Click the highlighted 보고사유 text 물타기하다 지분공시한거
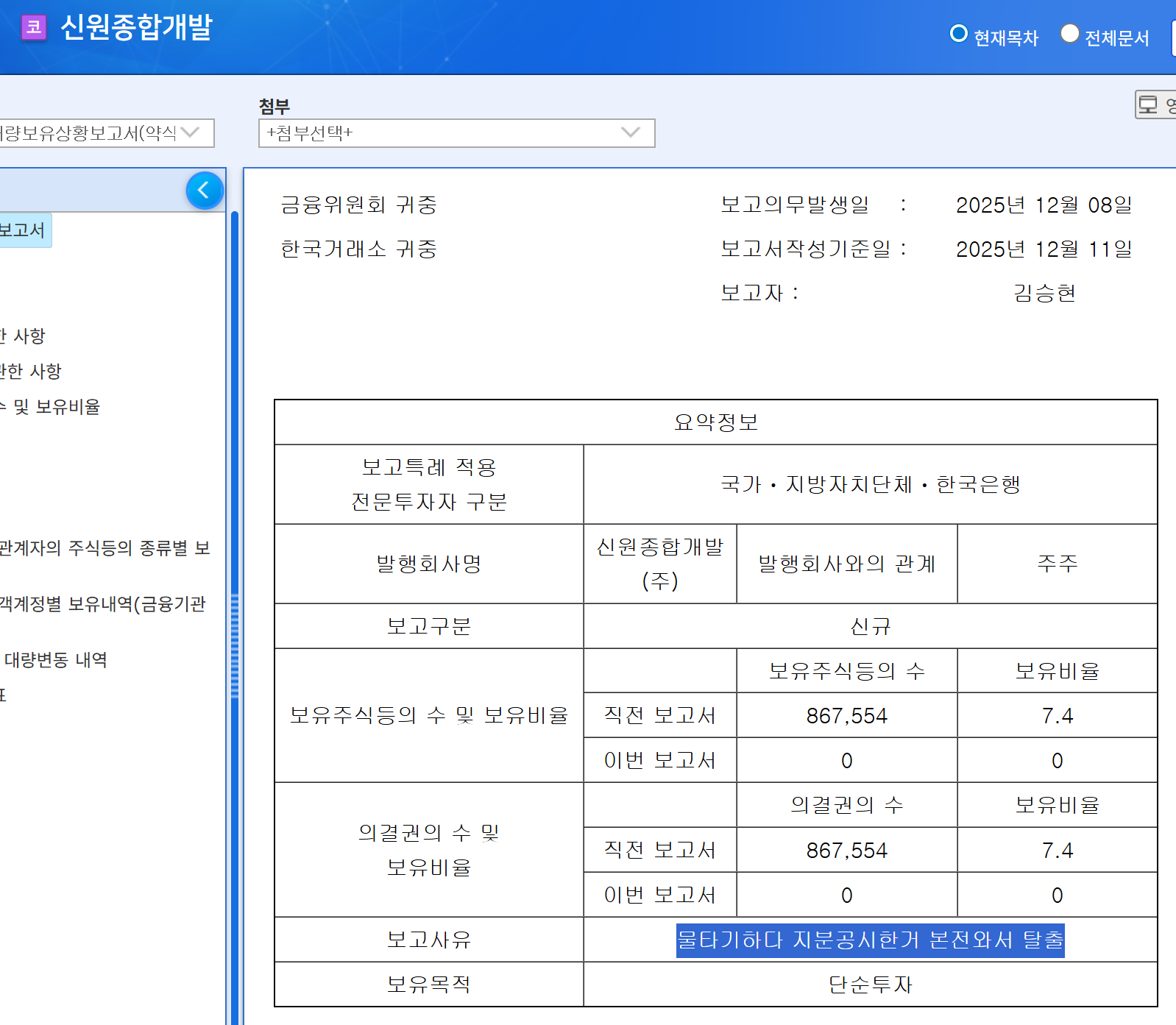This screenshot has height=1025, width=1176. click(870, 940)
